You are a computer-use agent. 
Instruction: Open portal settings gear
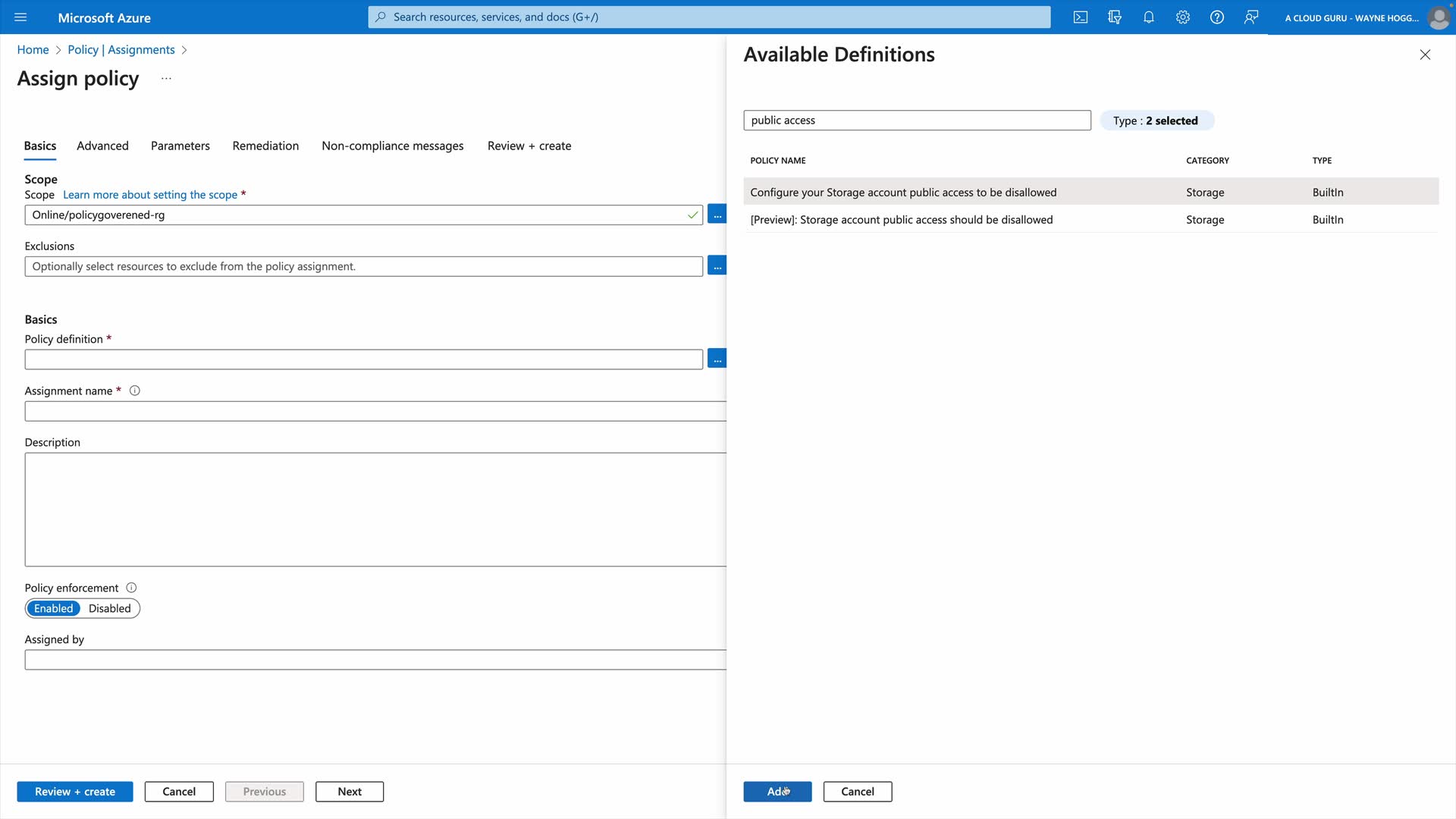[1183, 17]
